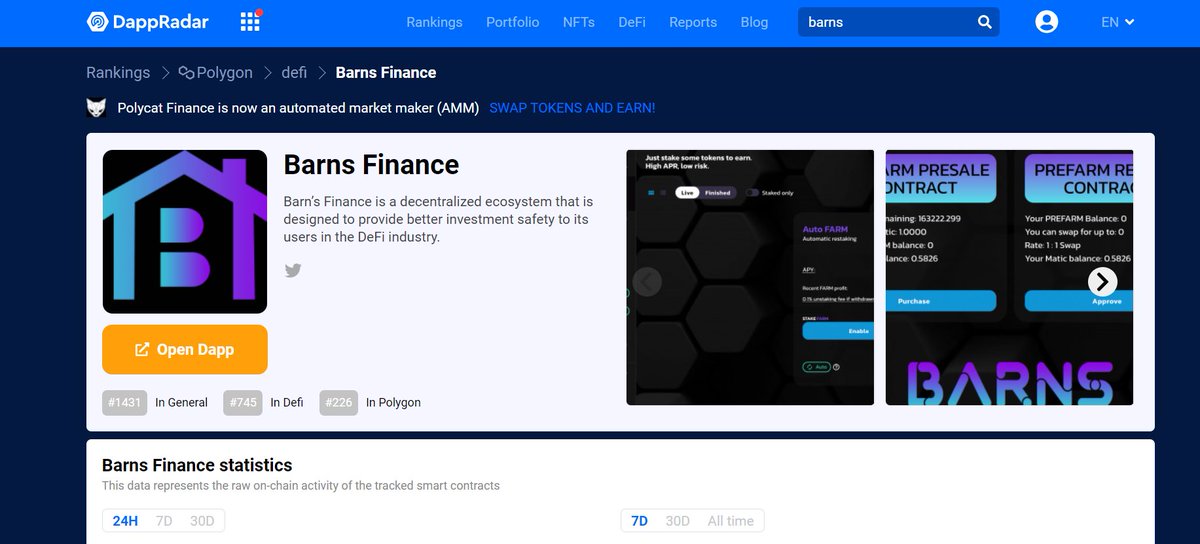Image resolution: width=1200 pixels, height=544 pixels.
Task: Open Barns Finance Twitter icon link
Action: (293, 270)
